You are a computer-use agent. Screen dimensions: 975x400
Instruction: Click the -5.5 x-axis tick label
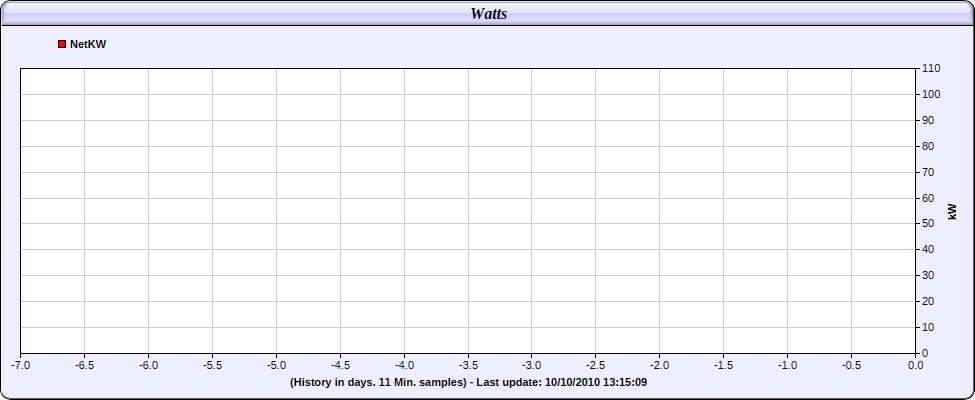coord(212,365)
